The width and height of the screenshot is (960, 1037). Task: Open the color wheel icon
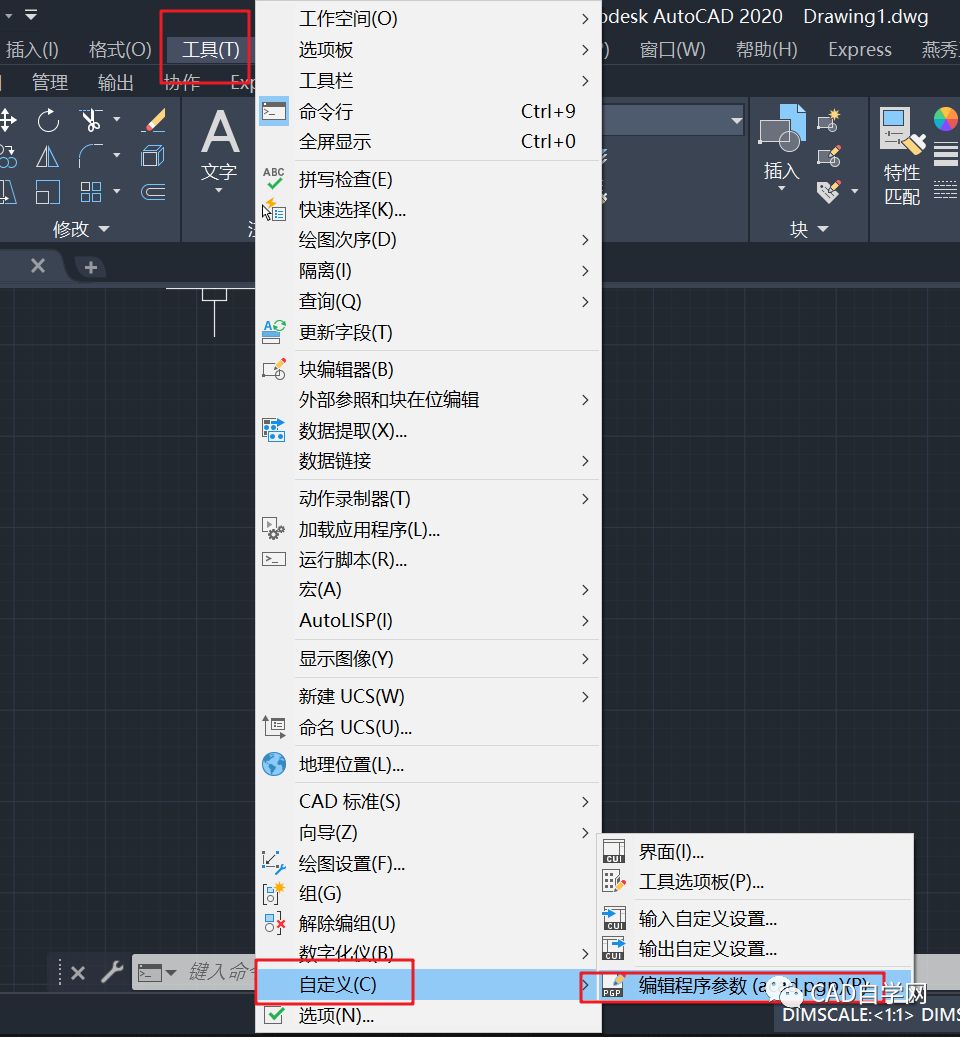point(946,120)
